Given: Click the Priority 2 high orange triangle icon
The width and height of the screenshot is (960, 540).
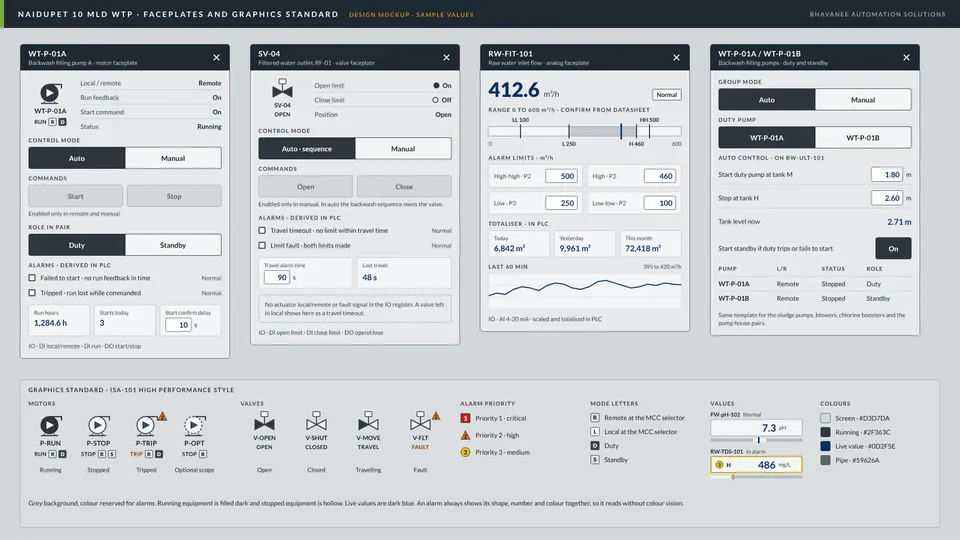Looking at the screenshot, I should click(x=465, y=435).
